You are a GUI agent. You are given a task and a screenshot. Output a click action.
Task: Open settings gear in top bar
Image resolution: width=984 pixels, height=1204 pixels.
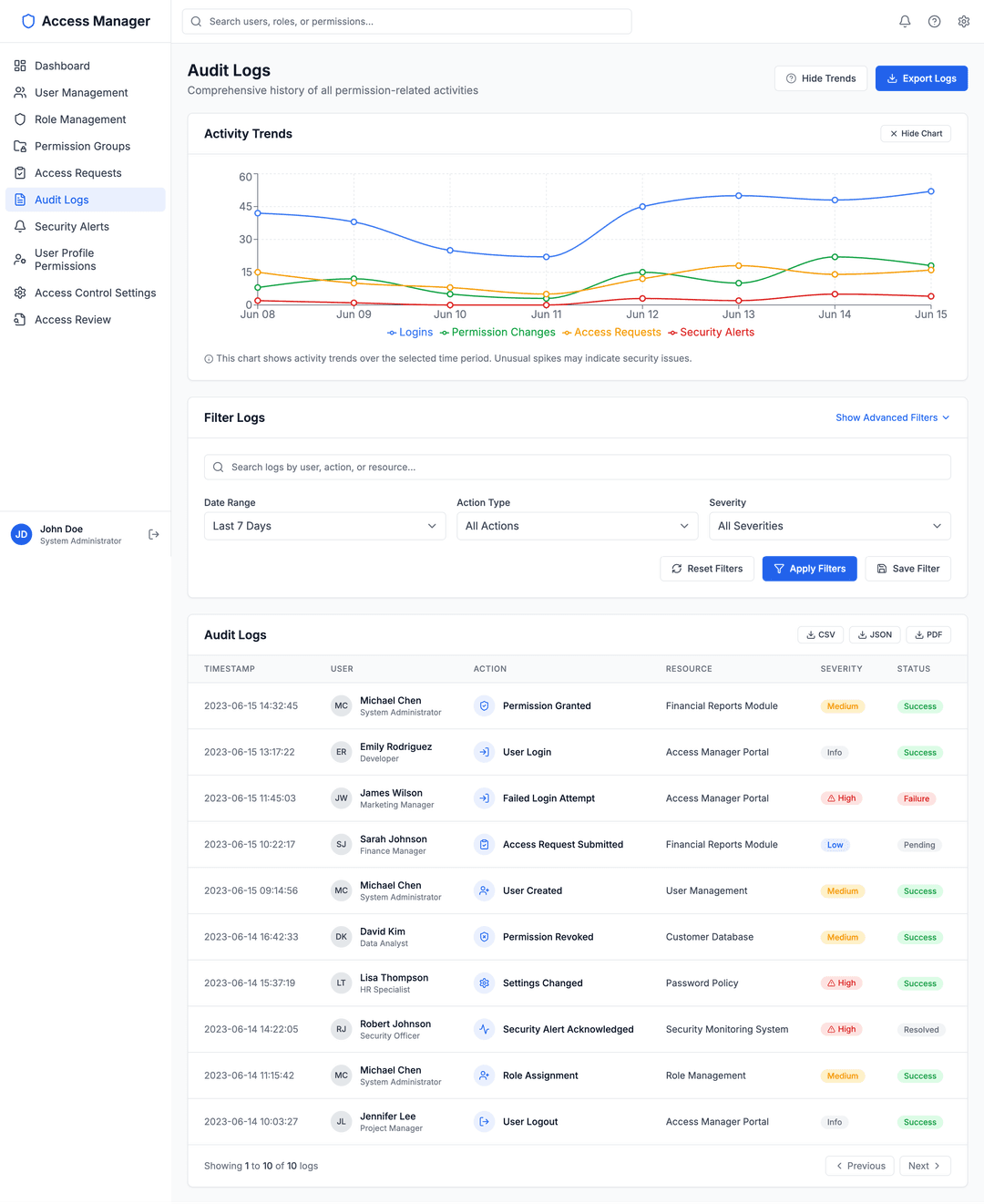[963, 22]
